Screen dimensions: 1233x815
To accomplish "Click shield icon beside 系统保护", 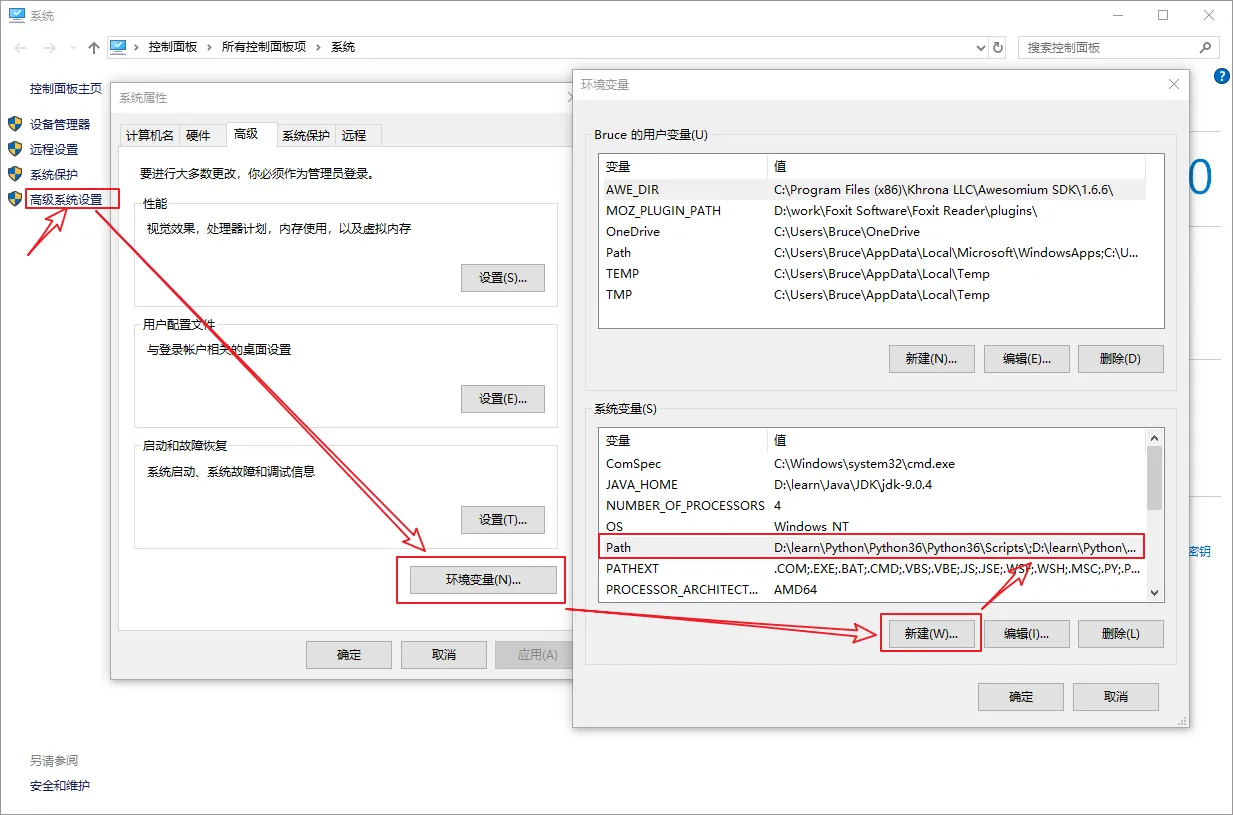I will coord(15,174).
